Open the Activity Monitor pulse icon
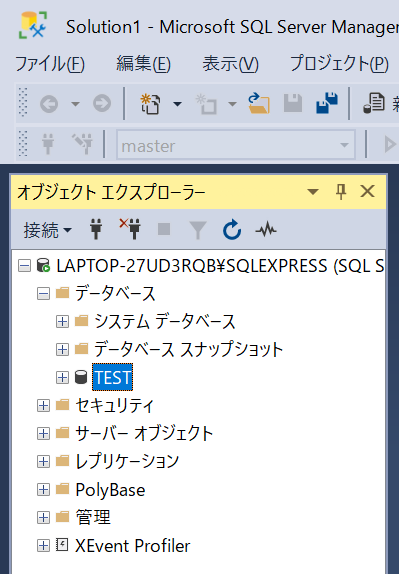 tap(266, 230)
